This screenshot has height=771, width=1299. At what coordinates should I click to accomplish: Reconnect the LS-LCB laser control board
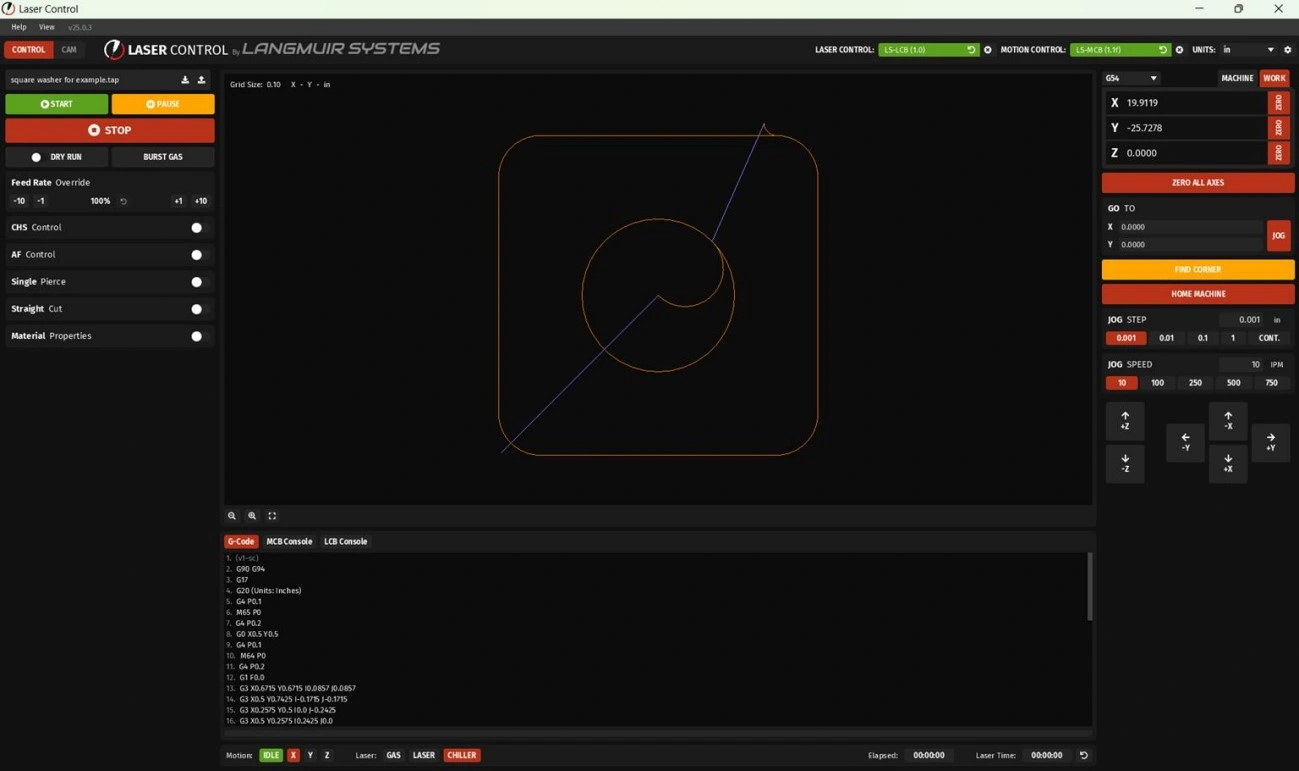(970, 50)
